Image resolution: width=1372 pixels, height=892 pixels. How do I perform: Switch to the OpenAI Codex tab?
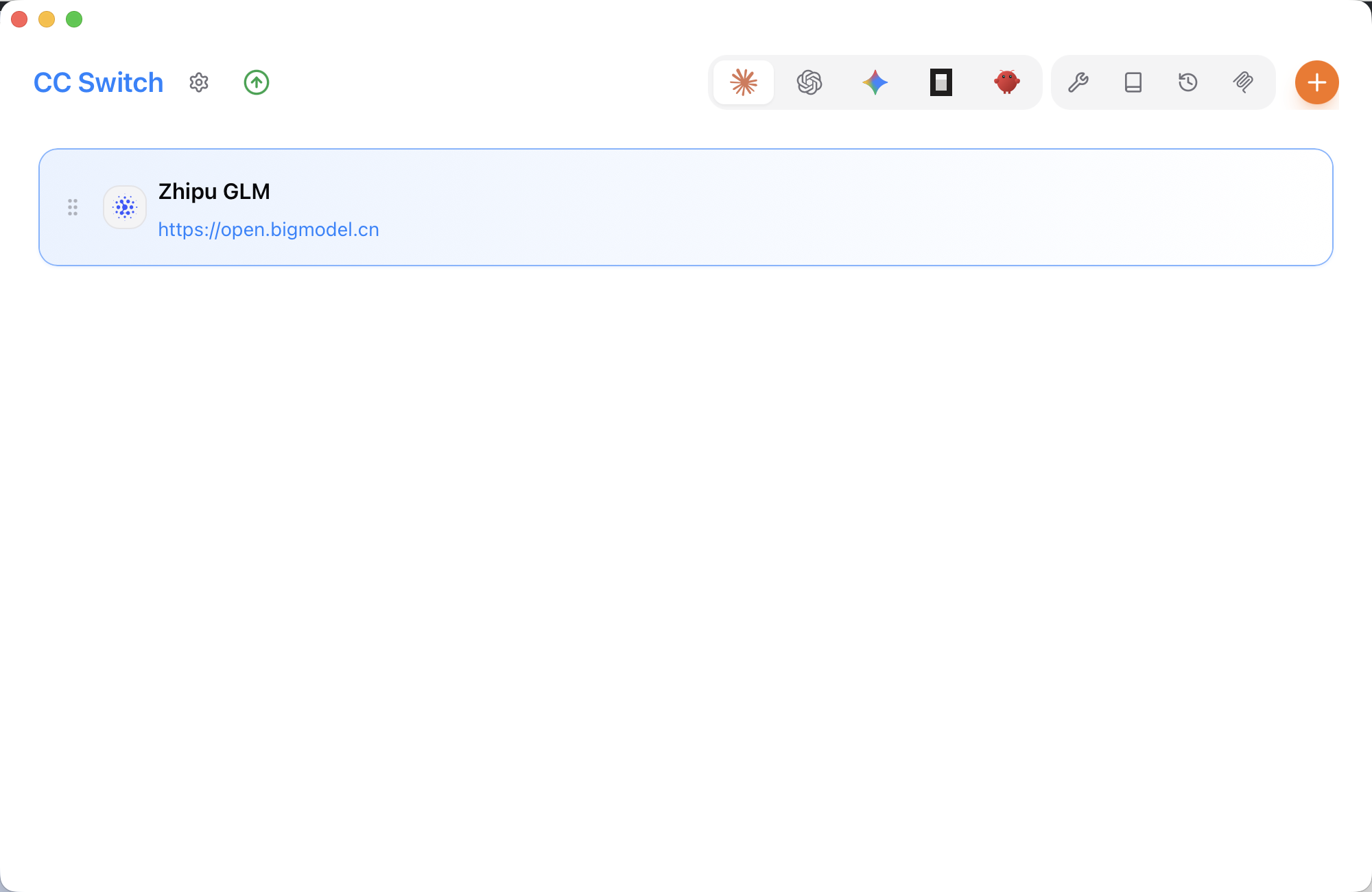(x=809, y=82)
